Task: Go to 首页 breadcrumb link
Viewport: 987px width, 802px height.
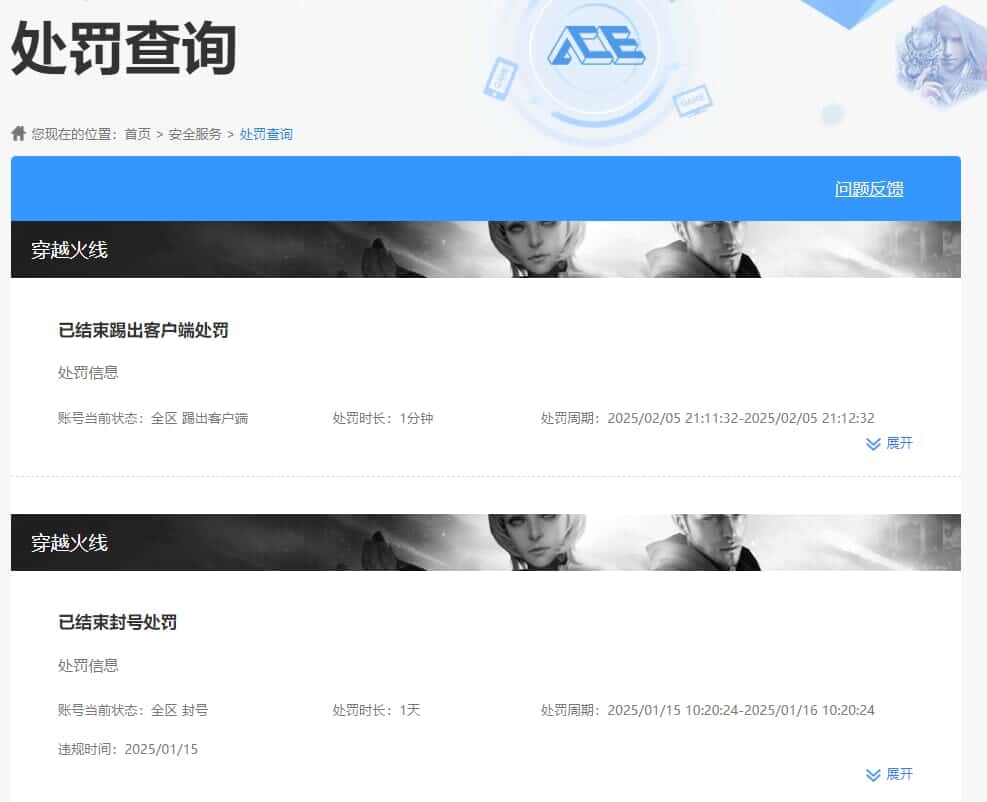Action: [x=138, y=134]
